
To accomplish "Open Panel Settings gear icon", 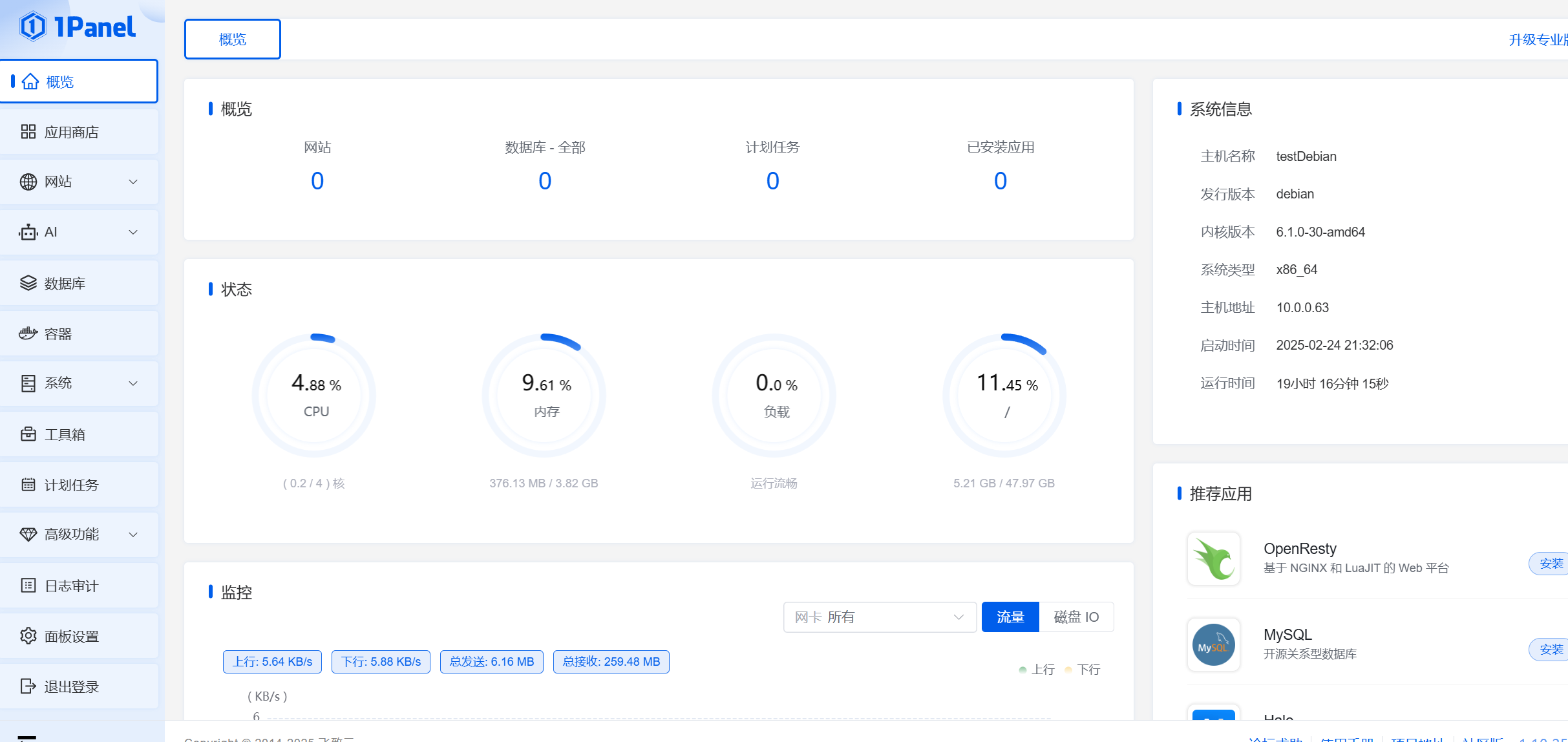I will (x=28, y=636).
